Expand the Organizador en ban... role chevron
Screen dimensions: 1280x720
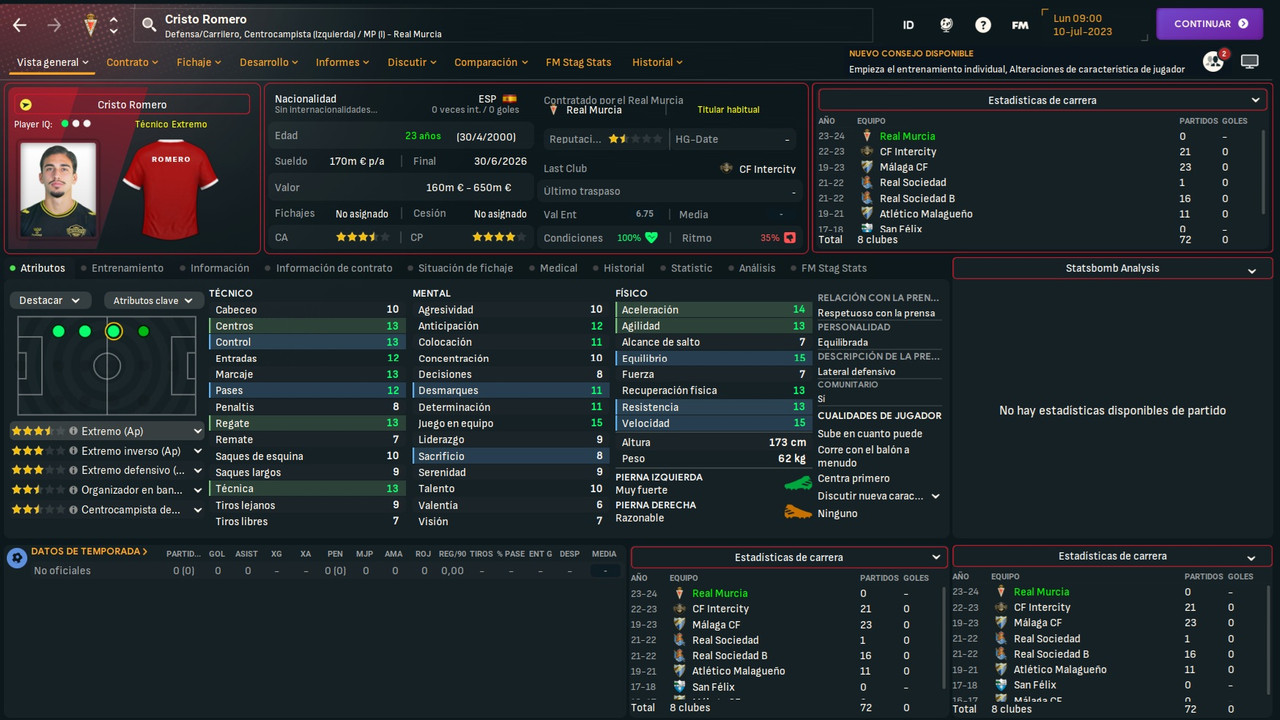coord(198,490)
